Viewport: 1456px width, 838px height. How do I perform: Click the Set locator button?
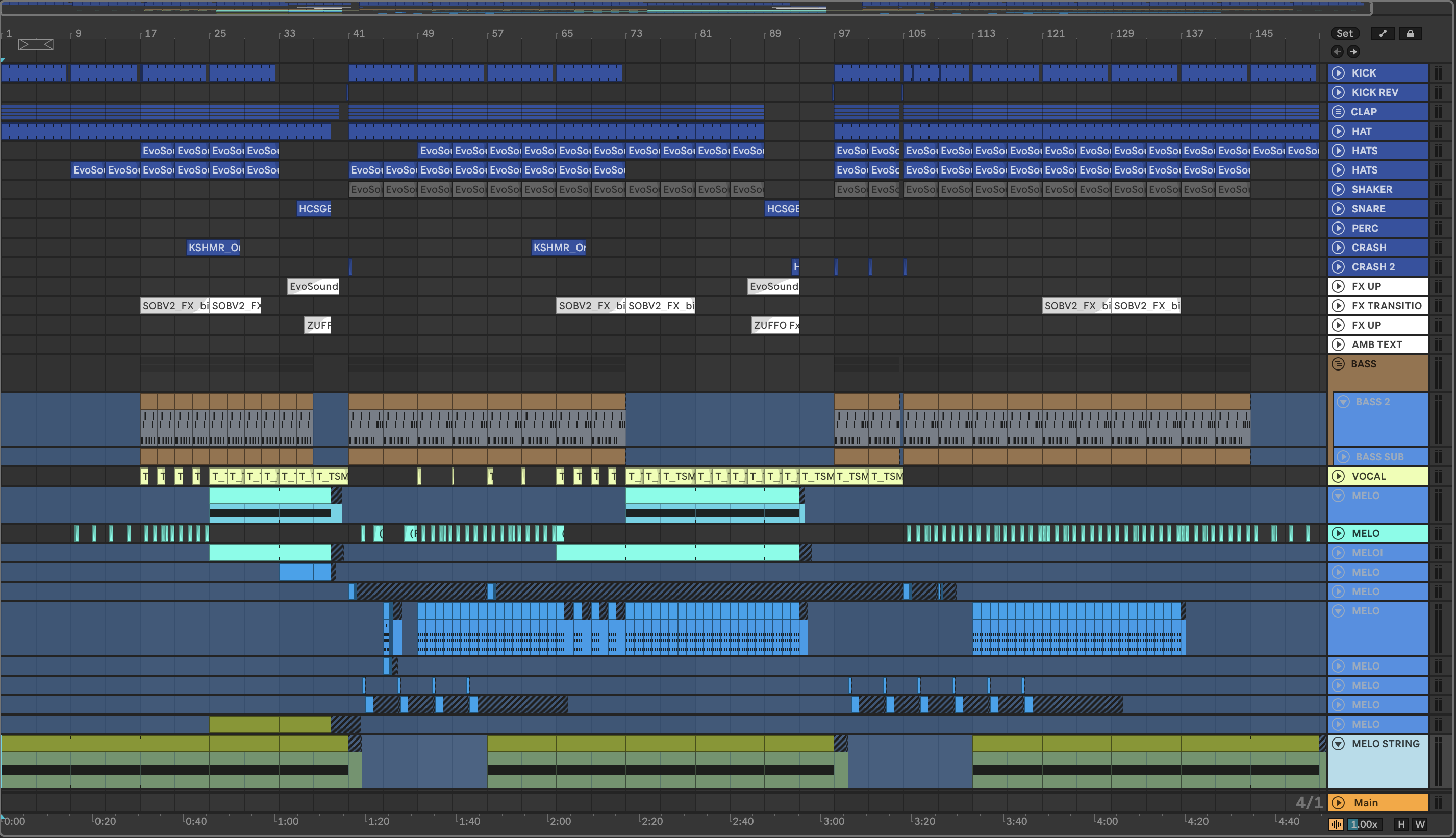coord(1344,33)
